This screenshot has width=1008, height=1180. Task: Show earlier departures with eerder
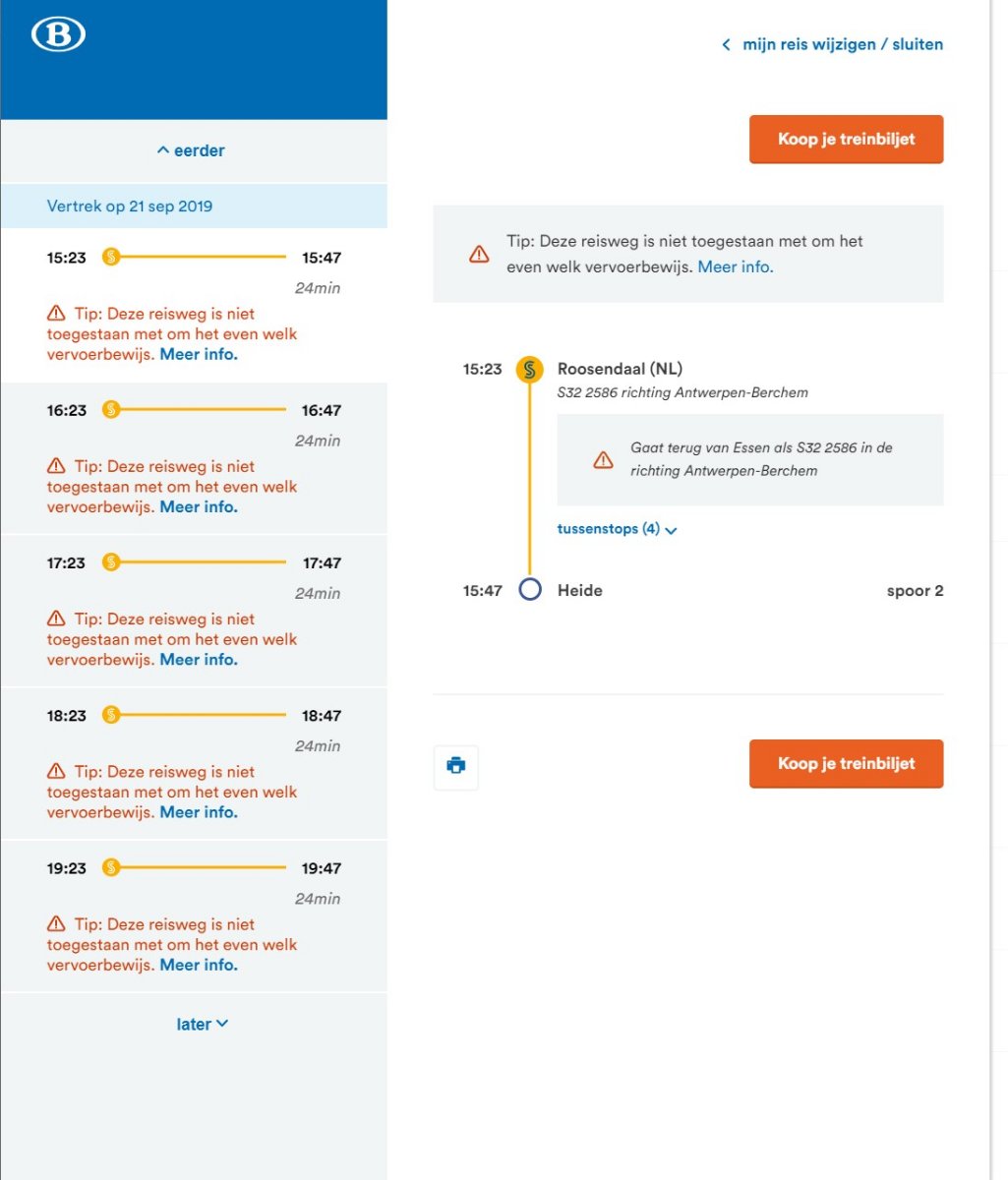191,150
